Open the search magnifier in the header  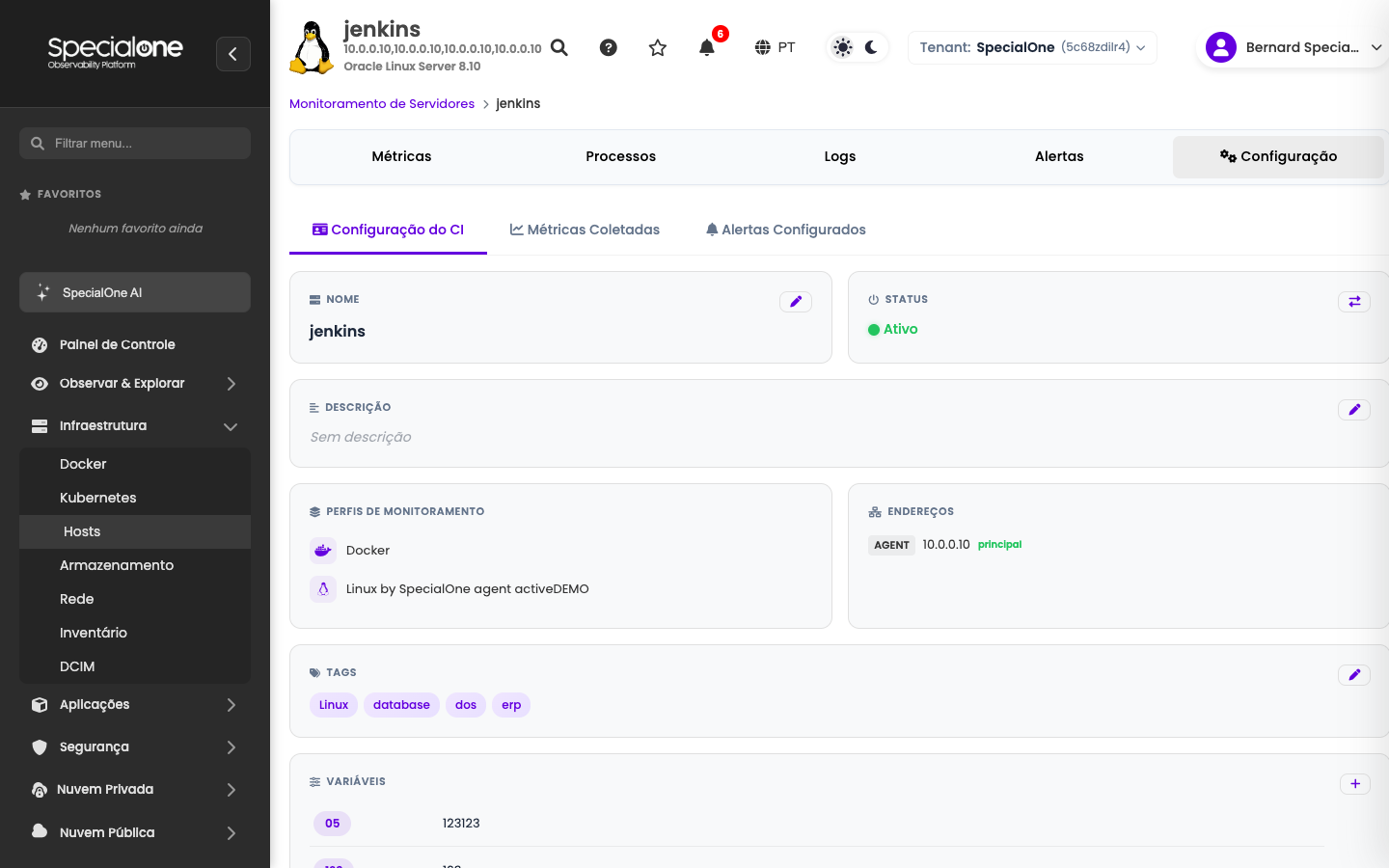click(x=559, y=47)
